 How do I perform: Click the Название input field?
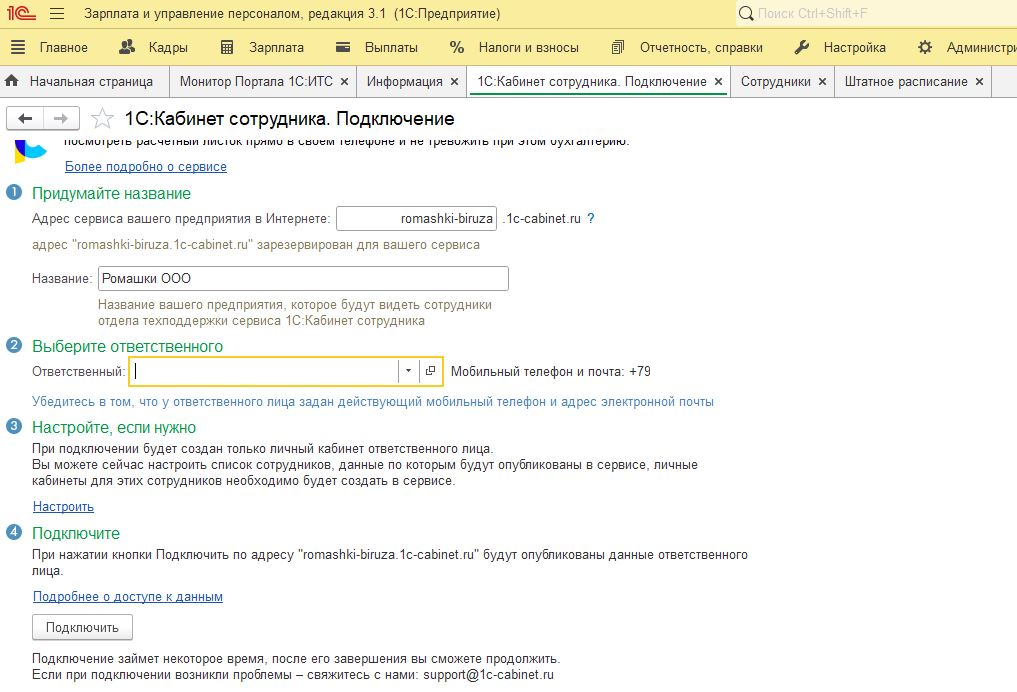[303, 279]
